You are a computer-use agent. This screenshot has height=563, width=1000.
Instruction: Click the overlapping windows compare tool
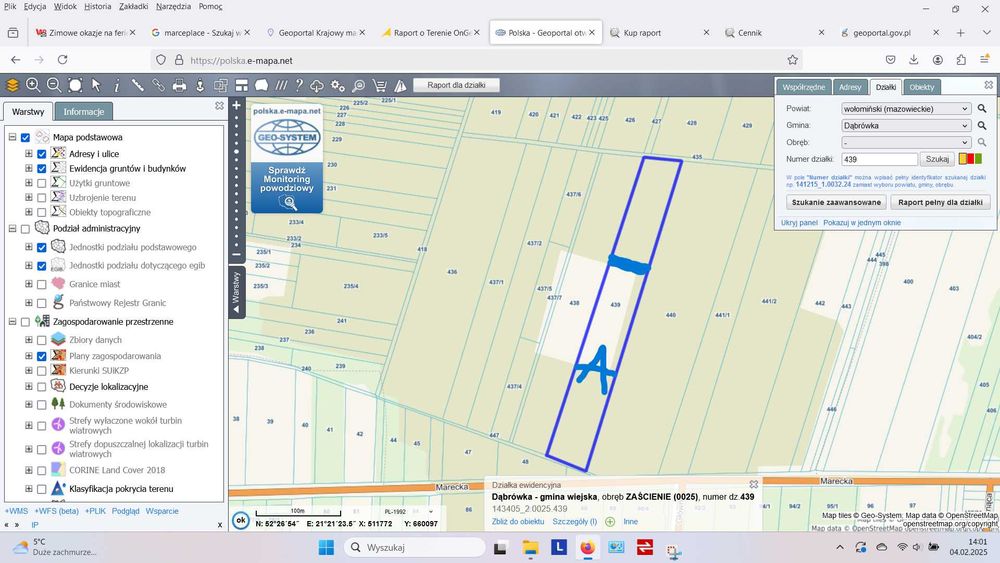pos(221,85)
